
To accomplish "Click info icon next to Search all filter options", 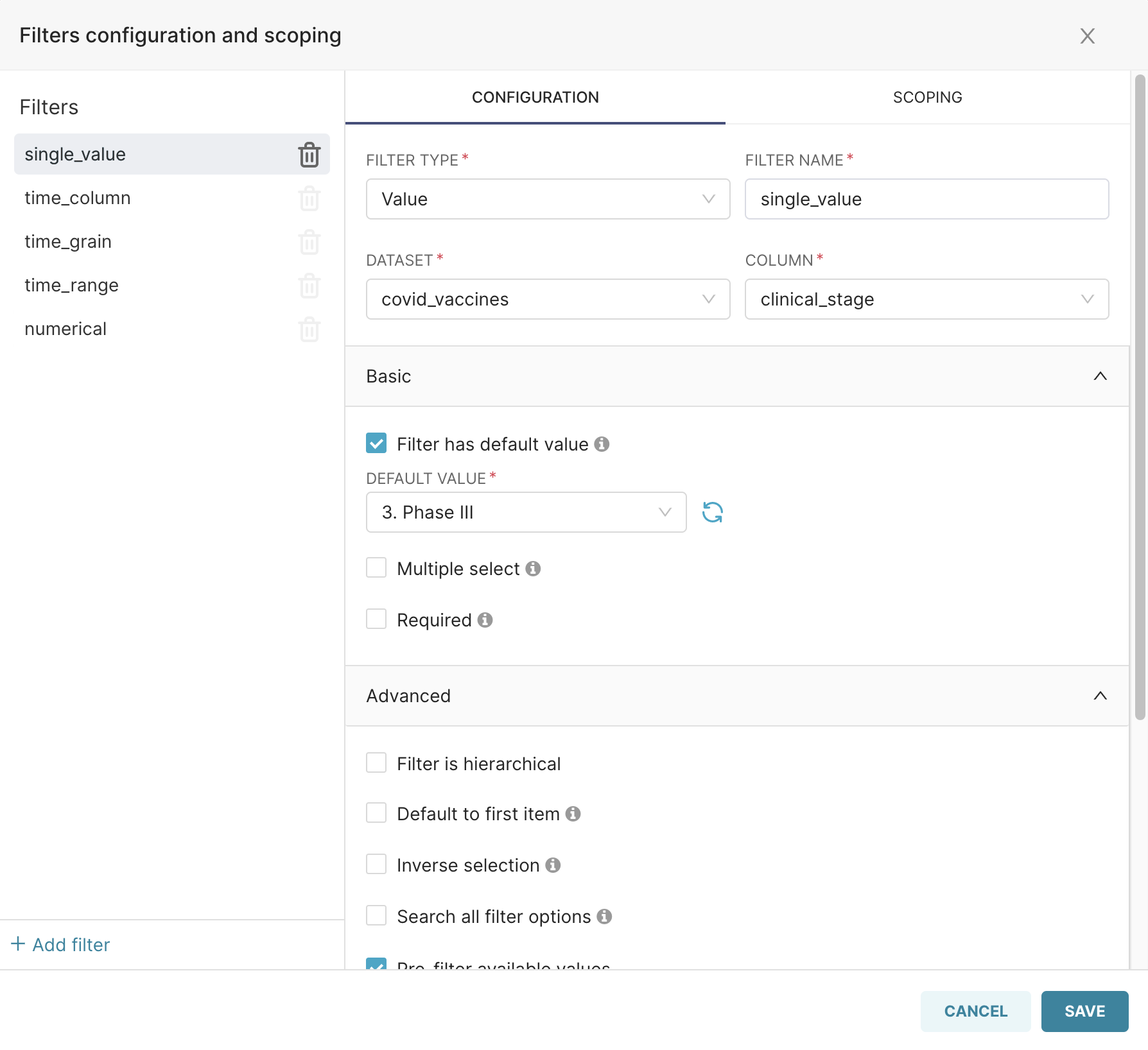I will 604,917.
